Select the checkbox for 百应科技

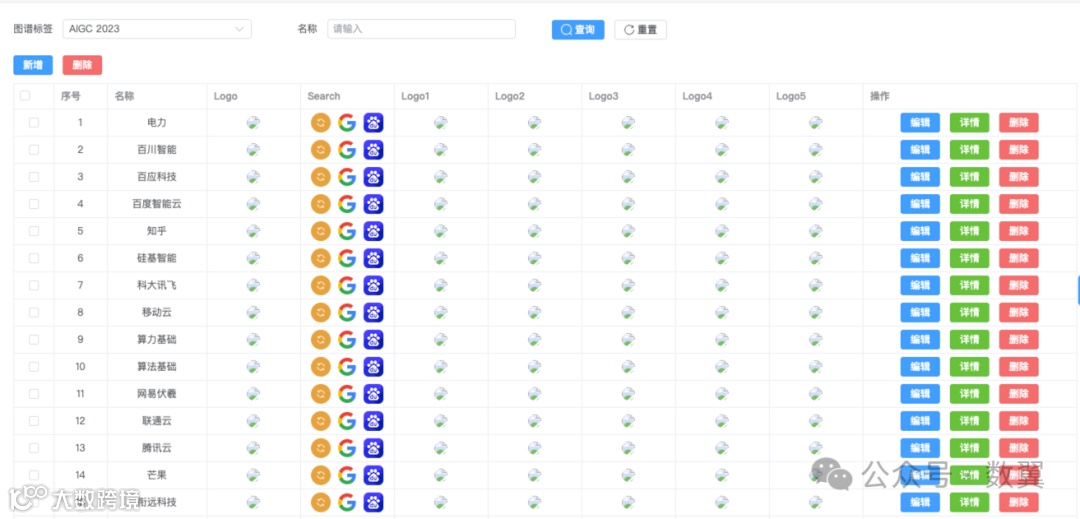[x=34, y=177]
